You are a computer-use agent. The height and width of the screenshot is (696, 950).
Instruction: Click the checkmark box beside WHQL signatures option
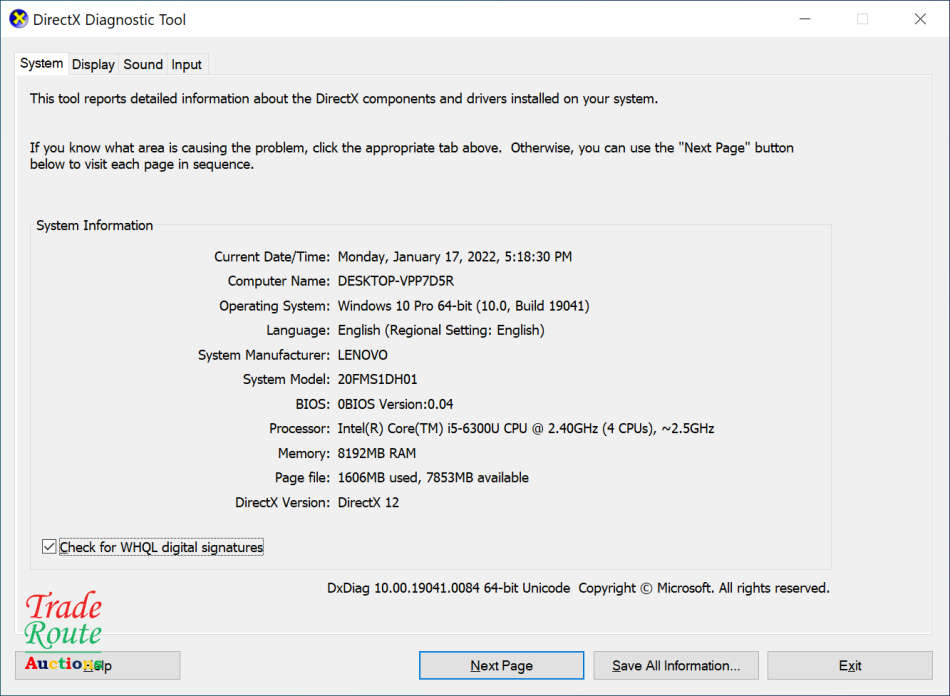click(x=49, y=546)
